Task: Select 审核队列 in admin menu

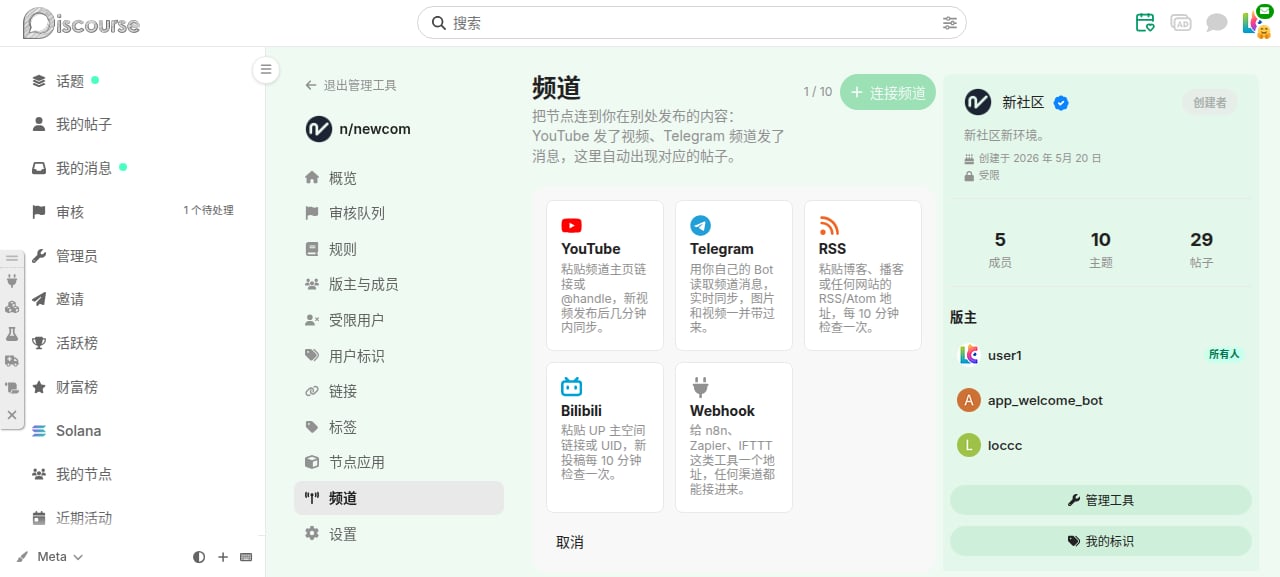Action: [x=399, y=213]
